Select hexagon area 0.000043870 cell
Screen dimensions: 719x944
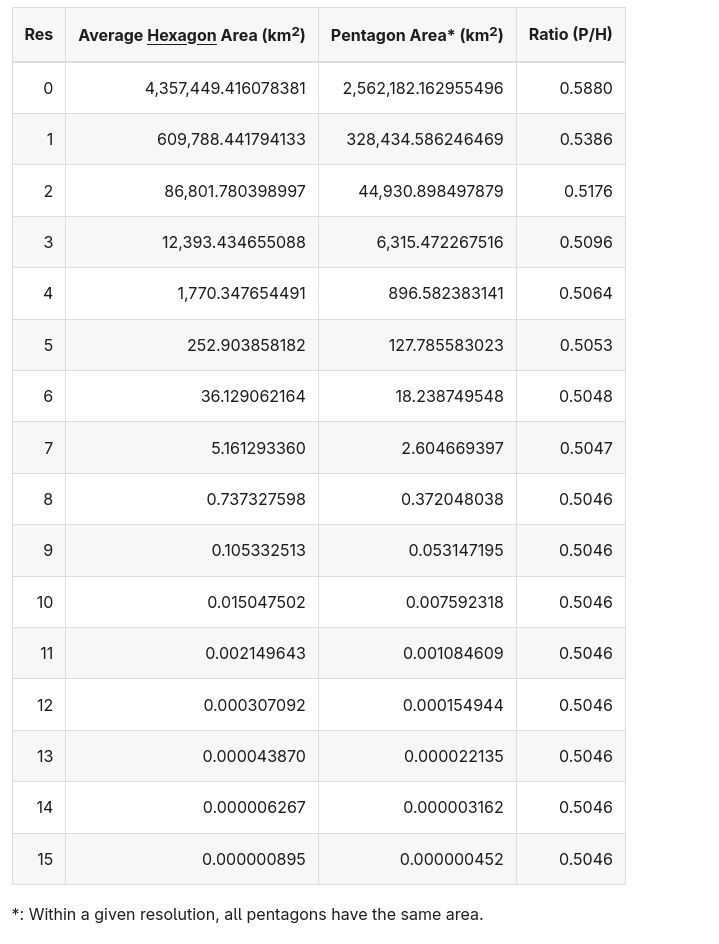[254, 756]
